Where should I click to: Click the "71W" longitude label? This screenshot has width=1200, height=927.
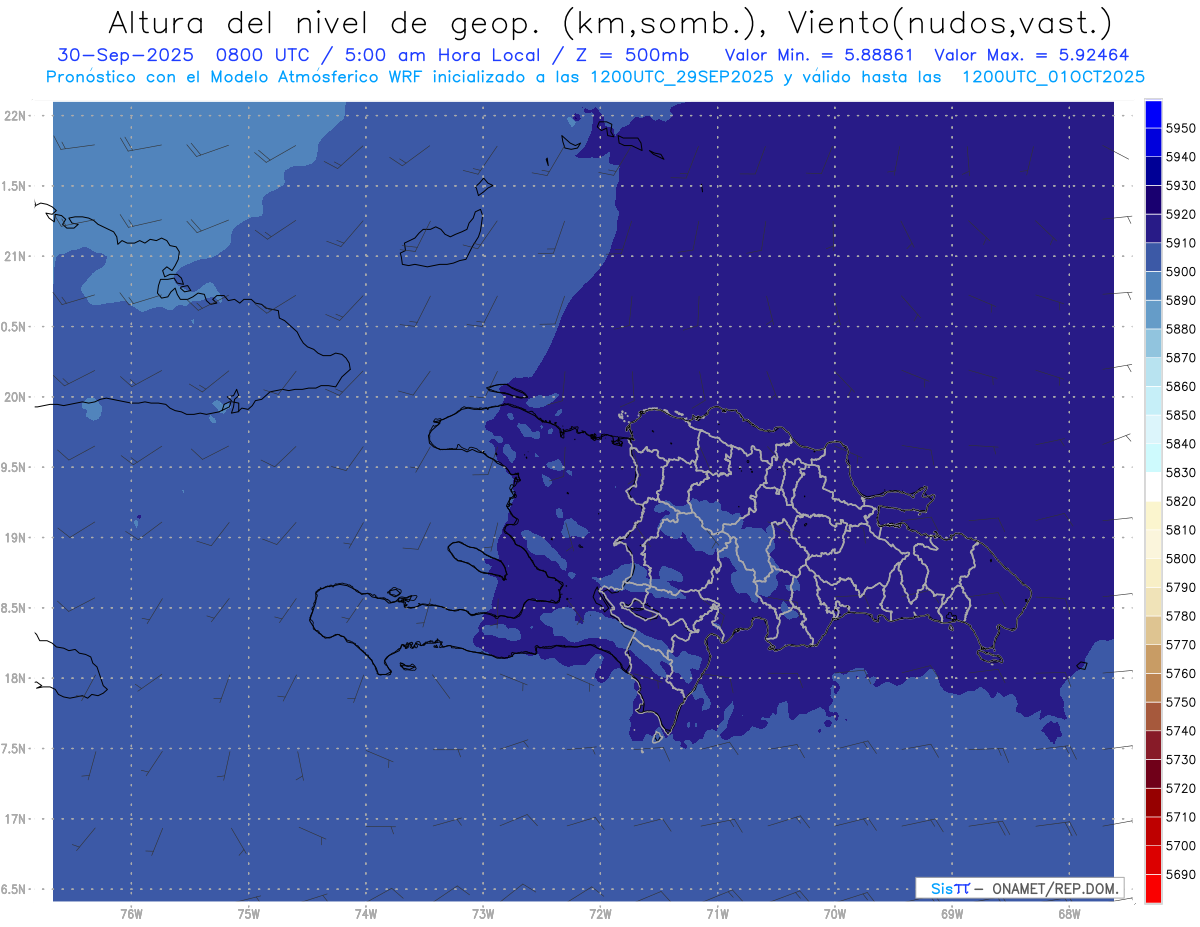click(x=717, y=914)
